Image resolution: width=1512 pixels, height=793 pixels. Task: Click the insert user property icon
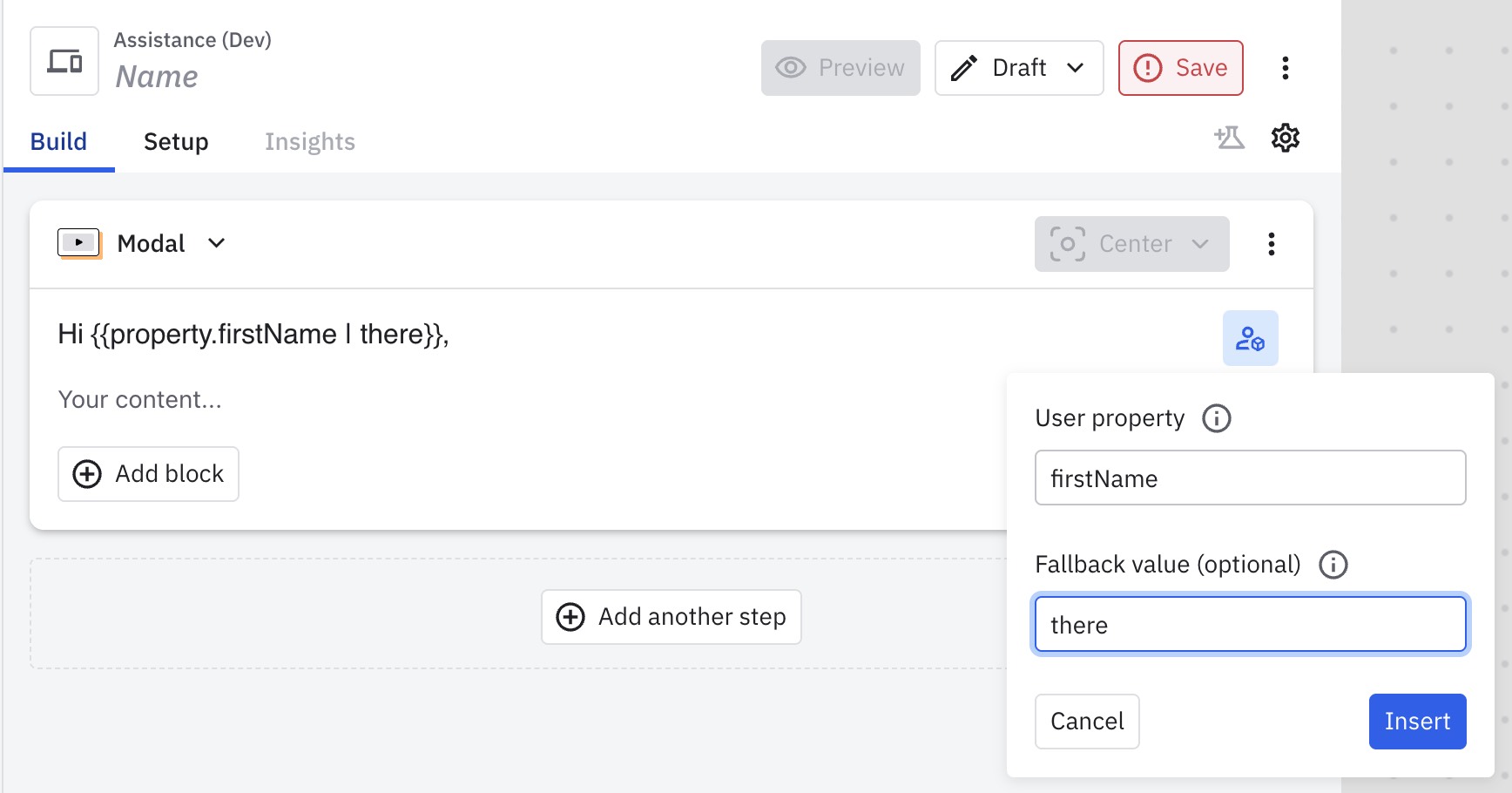tap(1250, 338)
